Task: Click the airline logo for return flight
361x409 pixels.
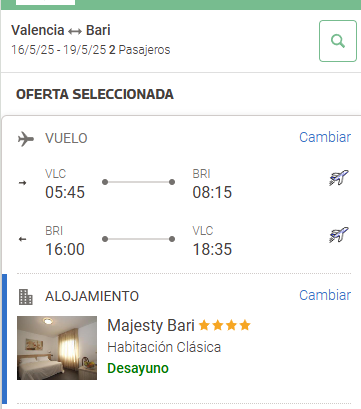Action: (339, 235)
